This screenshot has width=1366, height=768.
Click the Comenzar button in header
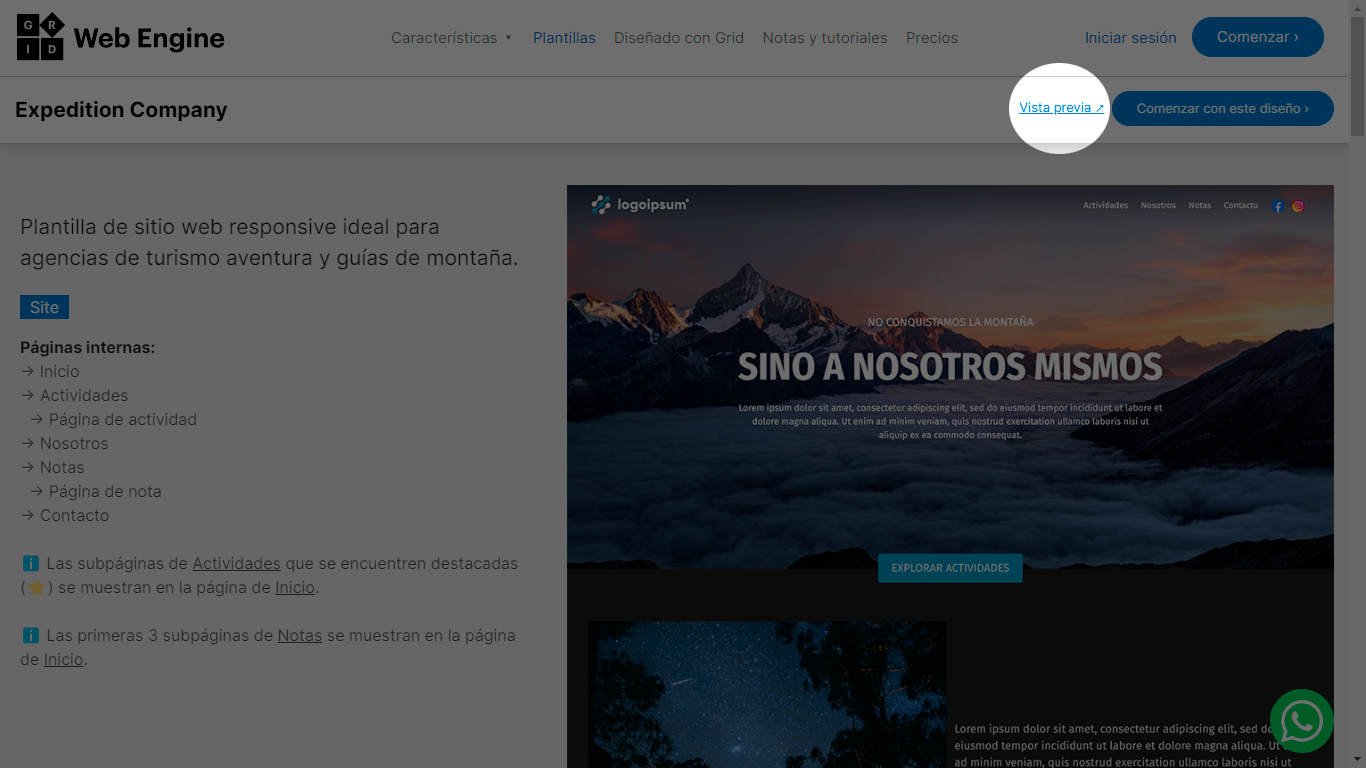(1258, 37)
